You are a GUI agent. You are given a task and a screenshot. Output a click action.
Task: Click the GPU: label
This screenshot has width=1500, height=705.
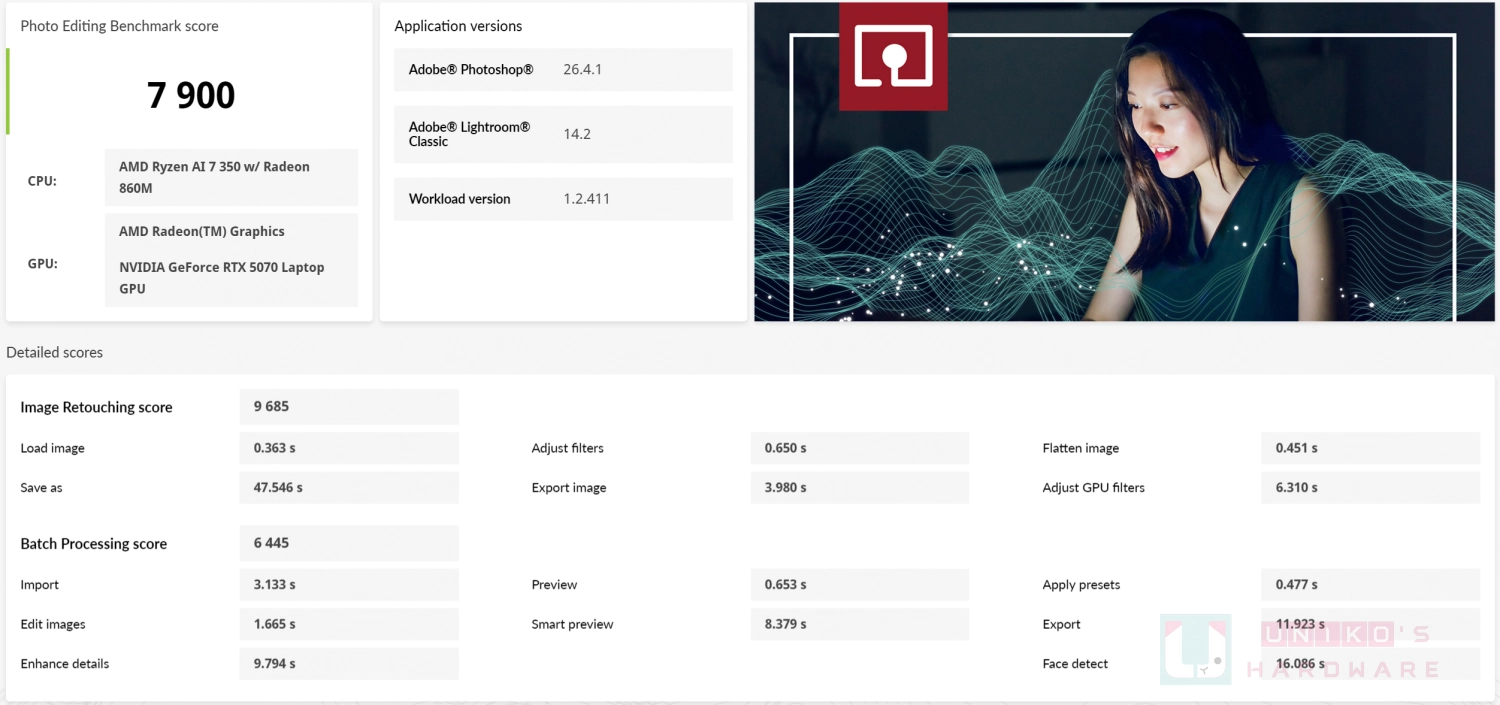tap(43, 264)
